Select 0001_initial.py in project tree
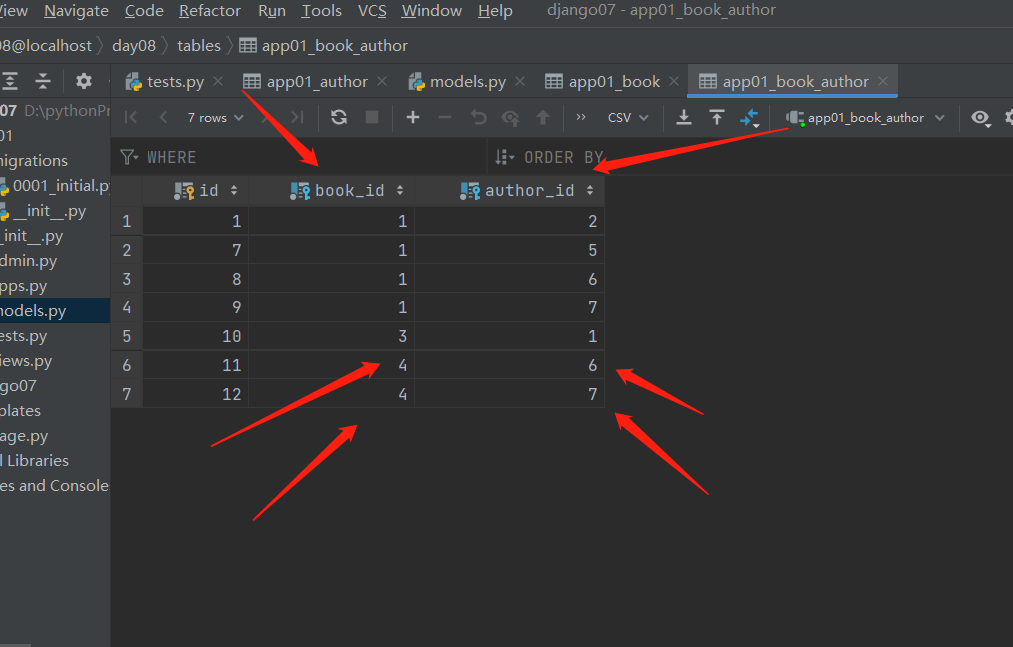 (x=56, y=186)
